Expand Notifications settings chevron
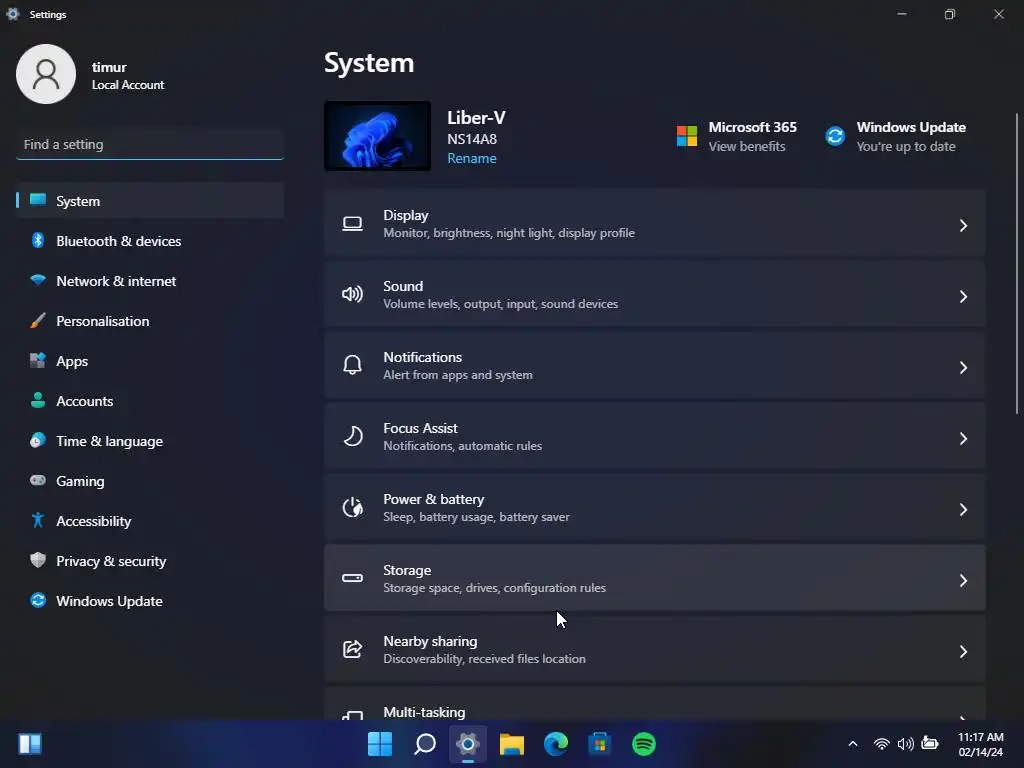Viewport: 1024px width, 768px height. coord(963,368)
